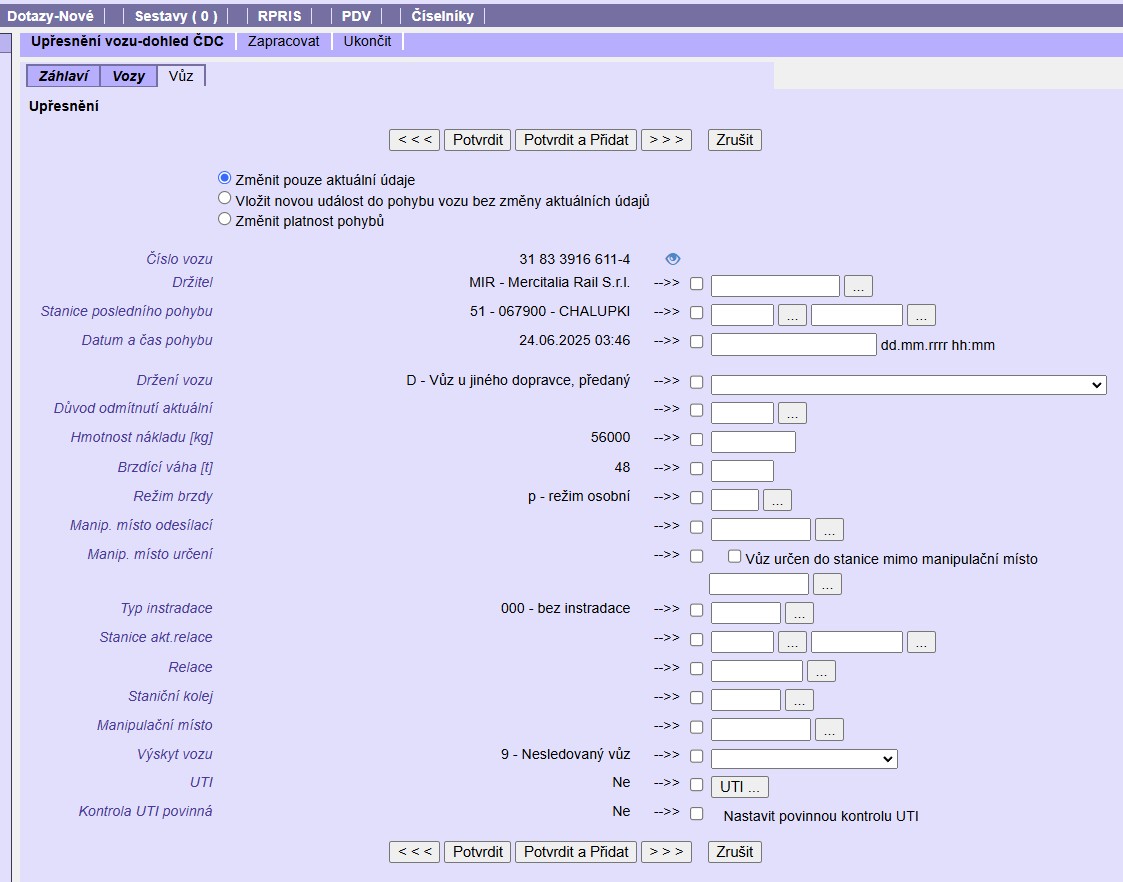Check 'Vůz určen do stanice mimo manipulační místo'
The image size is (1123, 882).
735,557
